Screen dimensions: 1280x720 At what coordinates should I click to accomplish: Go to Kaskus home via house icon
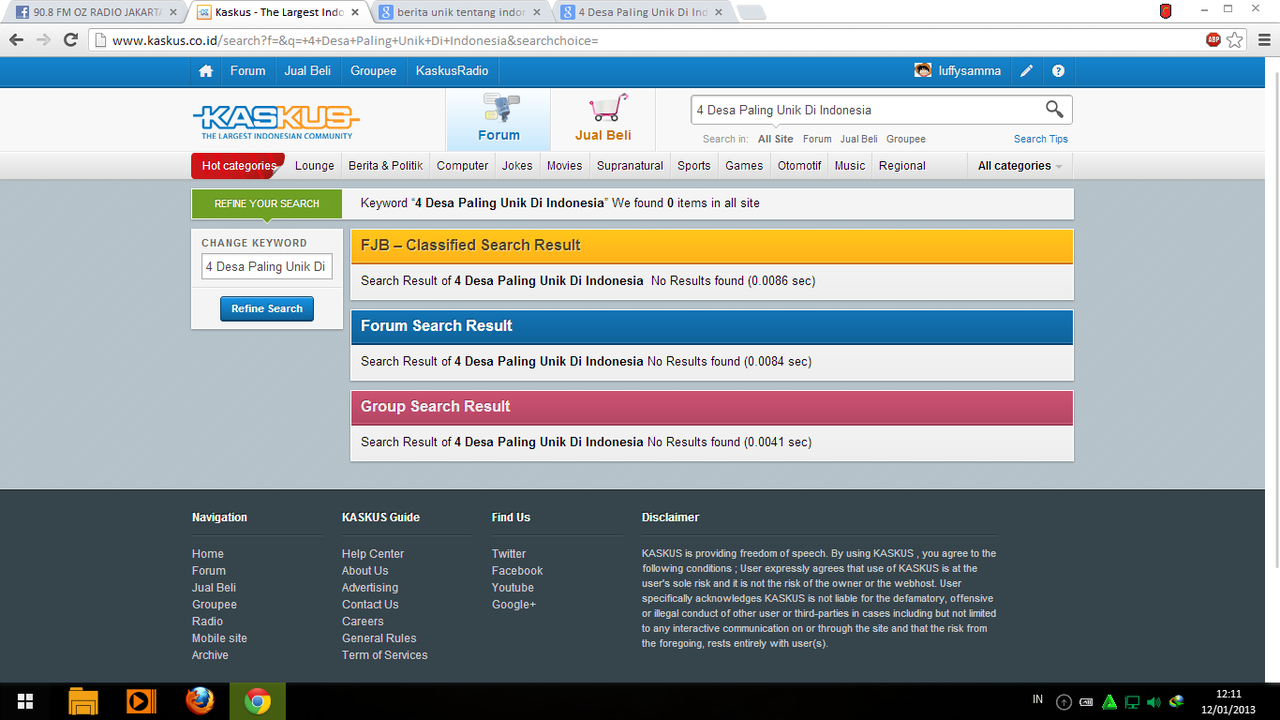(206, 71)
